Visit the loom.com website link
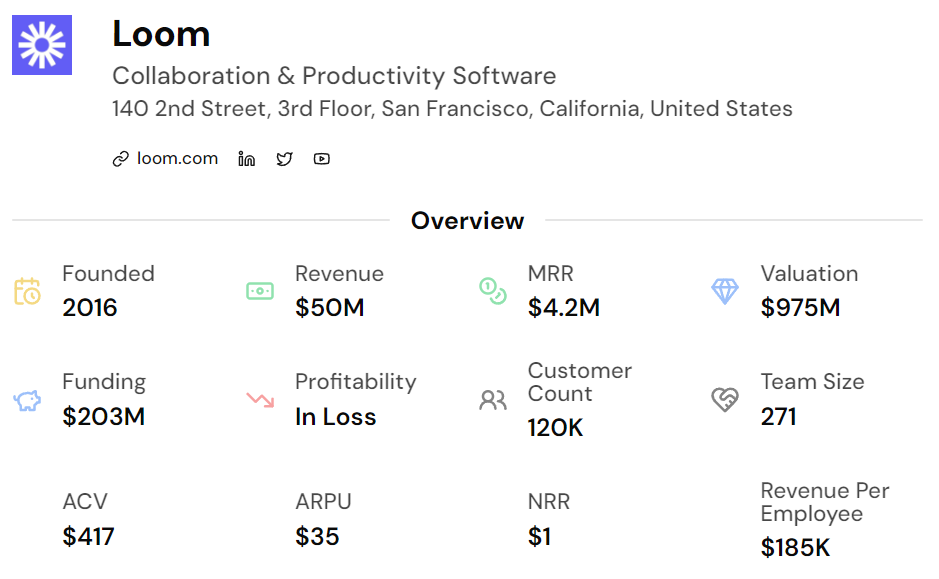This screenshot has height=579, width=939. [177, 159]
